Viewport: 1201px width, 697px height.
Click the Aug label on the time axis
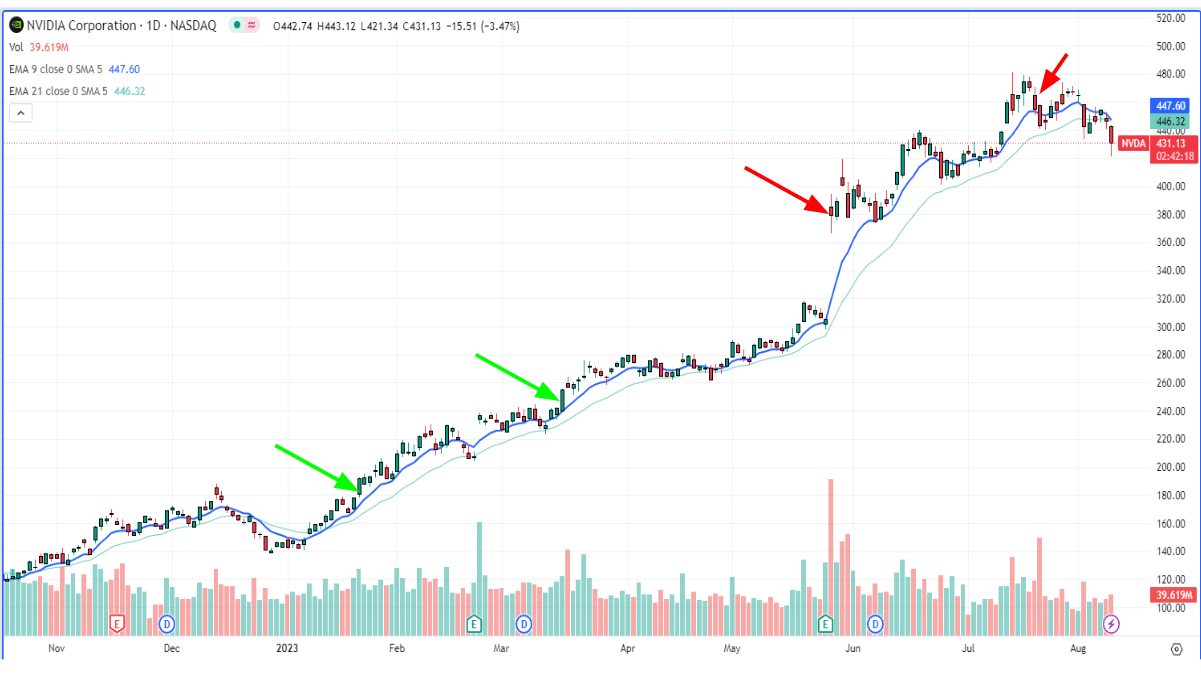point(1080,649)
